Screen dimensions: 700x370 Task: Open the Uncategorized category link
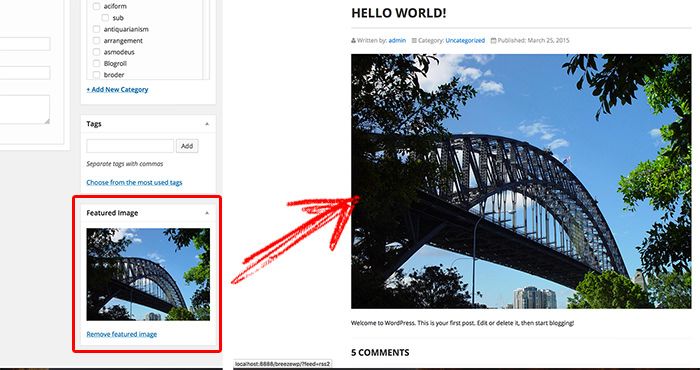(x=465, y=40)
